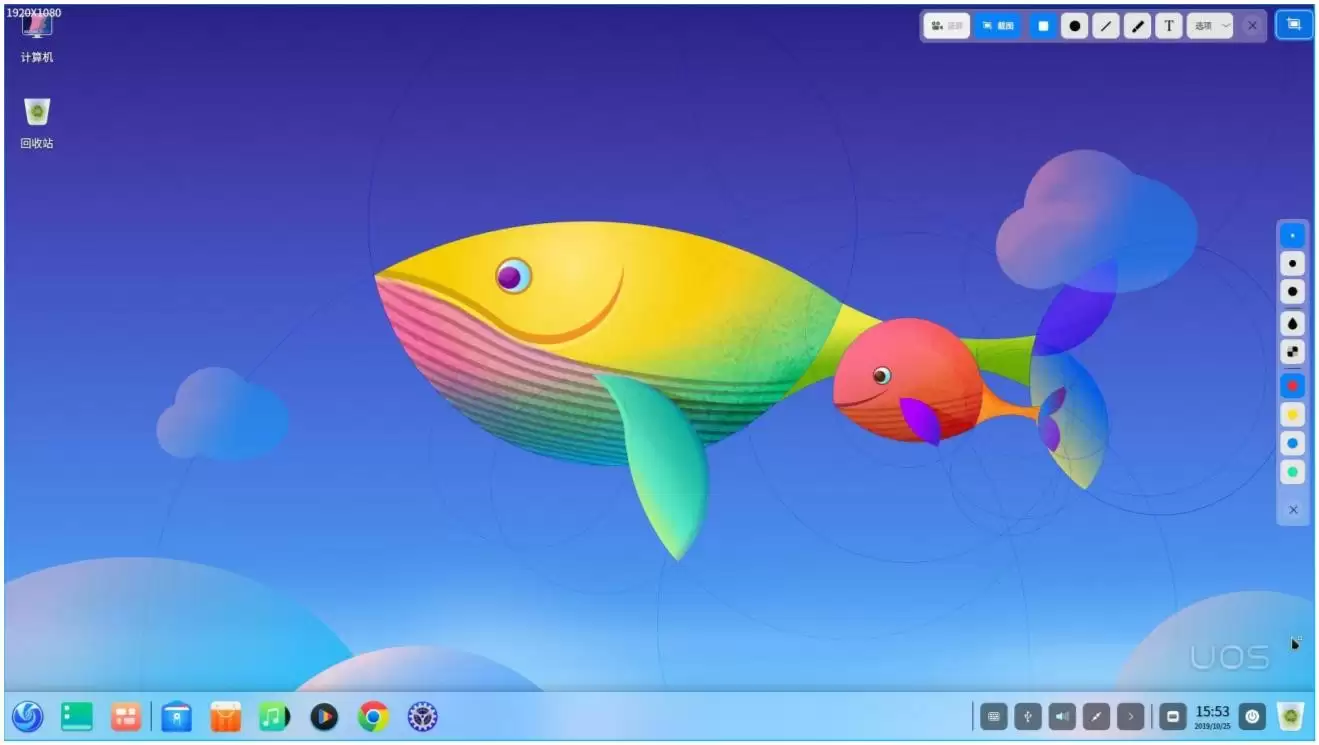Click the blue capture confirm button

point(1294,25)
